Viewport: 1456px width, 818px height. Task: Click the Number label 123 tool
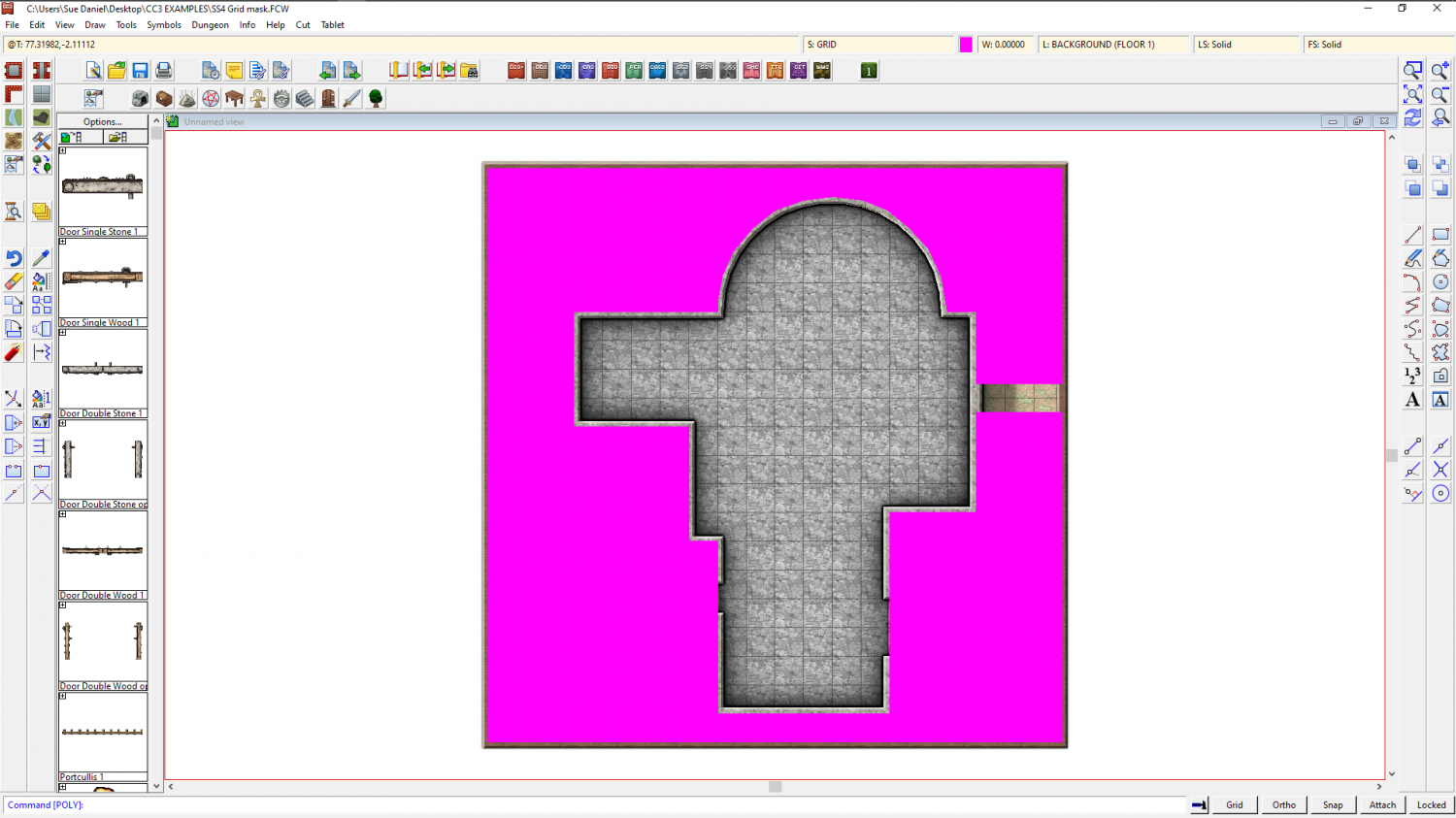pos(1412,376)
